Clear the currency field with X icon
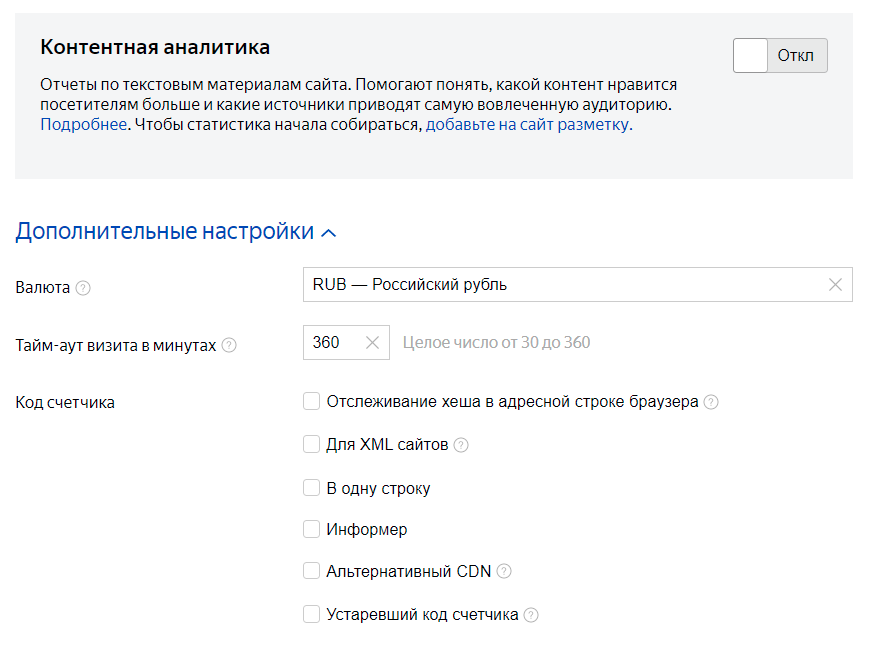The height and width of the screenshot is (663, 872). point(835,285)
